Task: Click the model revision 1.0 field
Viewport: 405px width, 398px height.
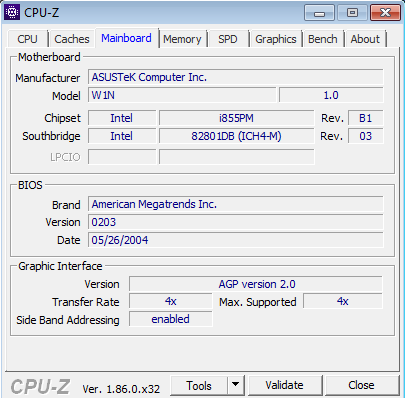Action: pyautogui.click(x=331, y=95)
